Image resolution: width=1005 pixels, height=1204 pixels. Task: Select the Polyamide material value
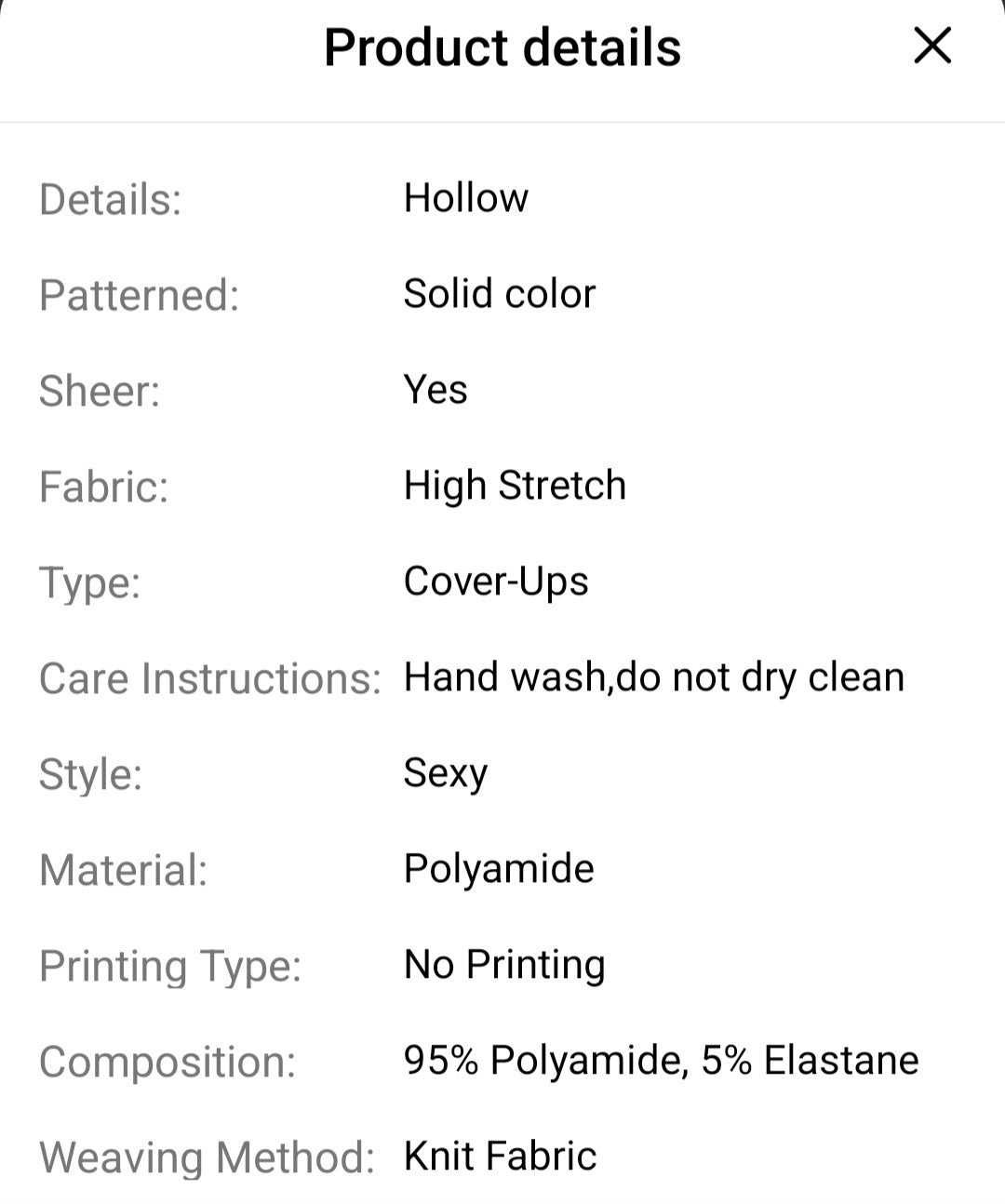(498, 868)
